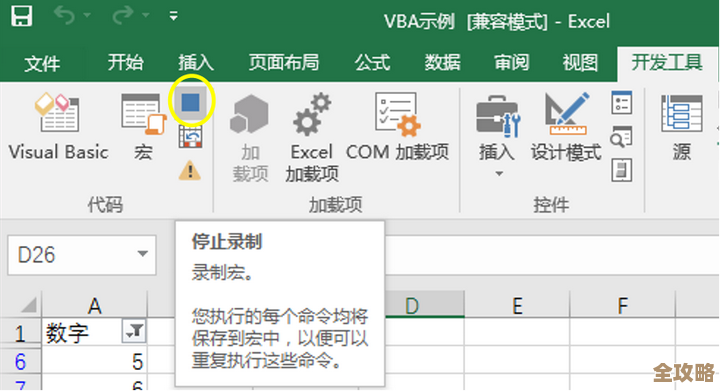Image resolution: width=720 pixels, height=391 pixels.
Task: Open the 宏 macros dialog
Action: [x=143, y=127]
